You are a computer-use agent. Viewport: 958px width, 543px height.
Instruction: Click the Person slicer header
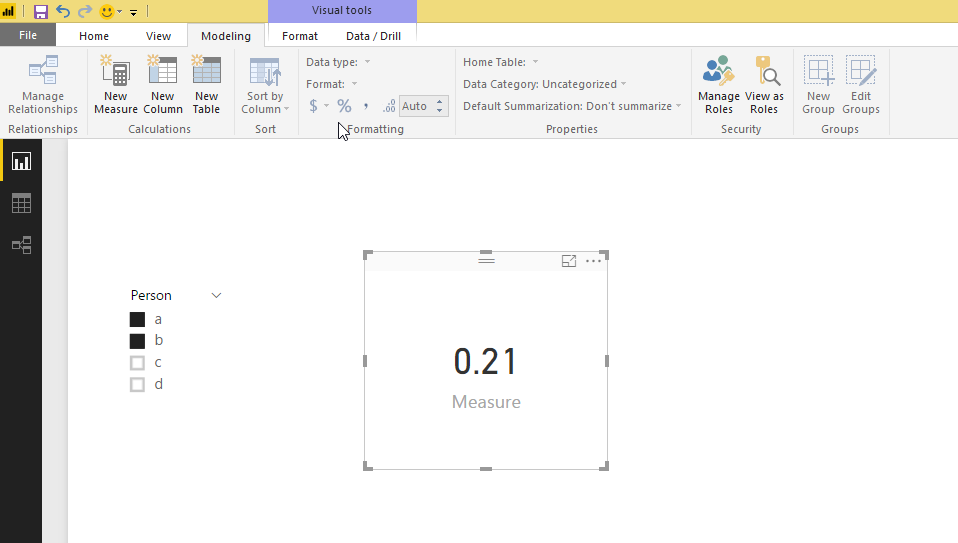(x=151, y=296)
